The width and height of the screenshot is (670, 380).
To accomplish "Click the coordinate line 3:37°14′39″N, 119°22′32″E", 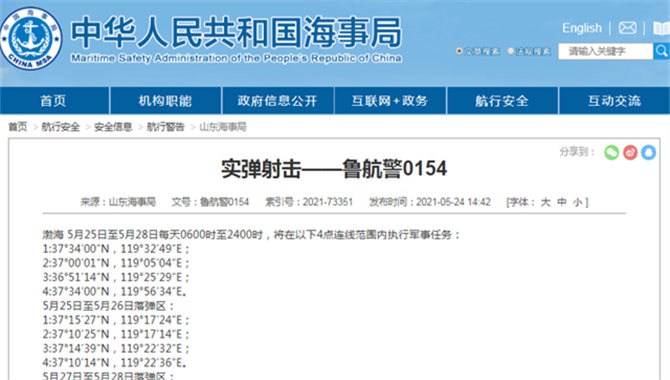I will pyautogui.click(x=116, y=348).
